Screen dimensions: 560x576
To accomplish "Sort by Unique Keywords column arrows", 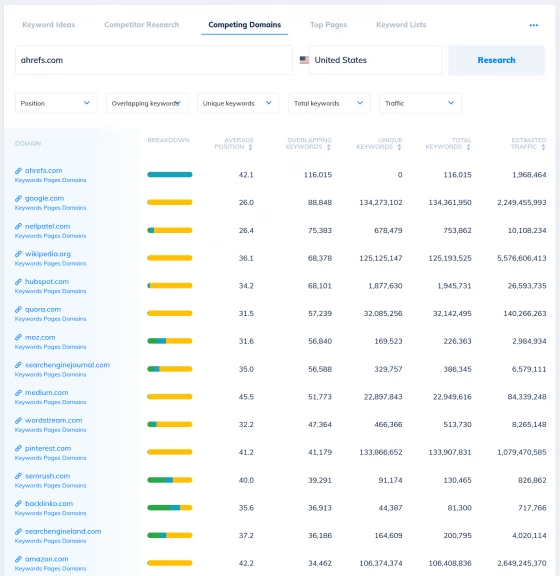I will 399,147.
